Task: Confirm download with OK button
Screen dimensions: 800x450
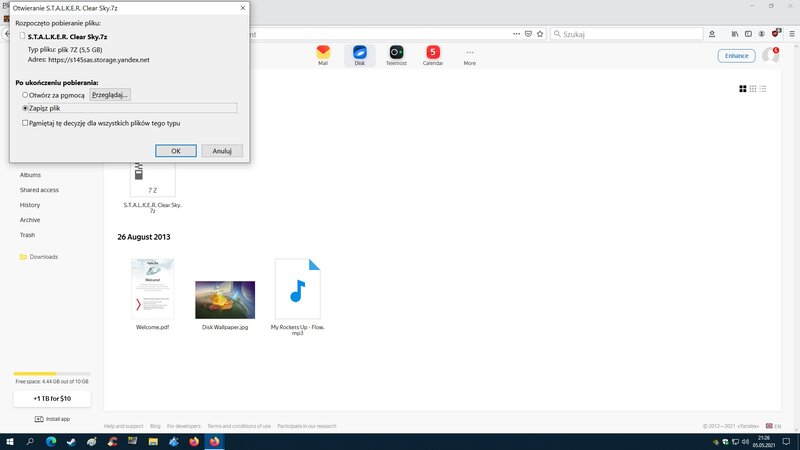Action: (x=176, y=151)
